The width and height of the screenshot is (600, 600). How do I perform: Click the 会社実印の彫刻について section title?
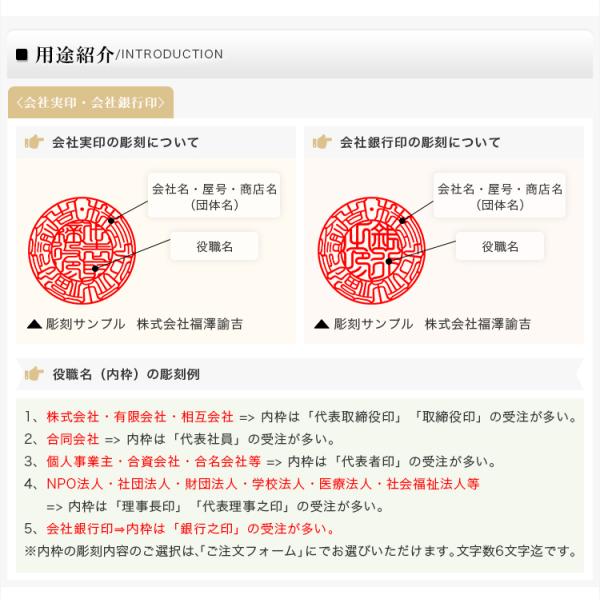[x=126, y=142]
